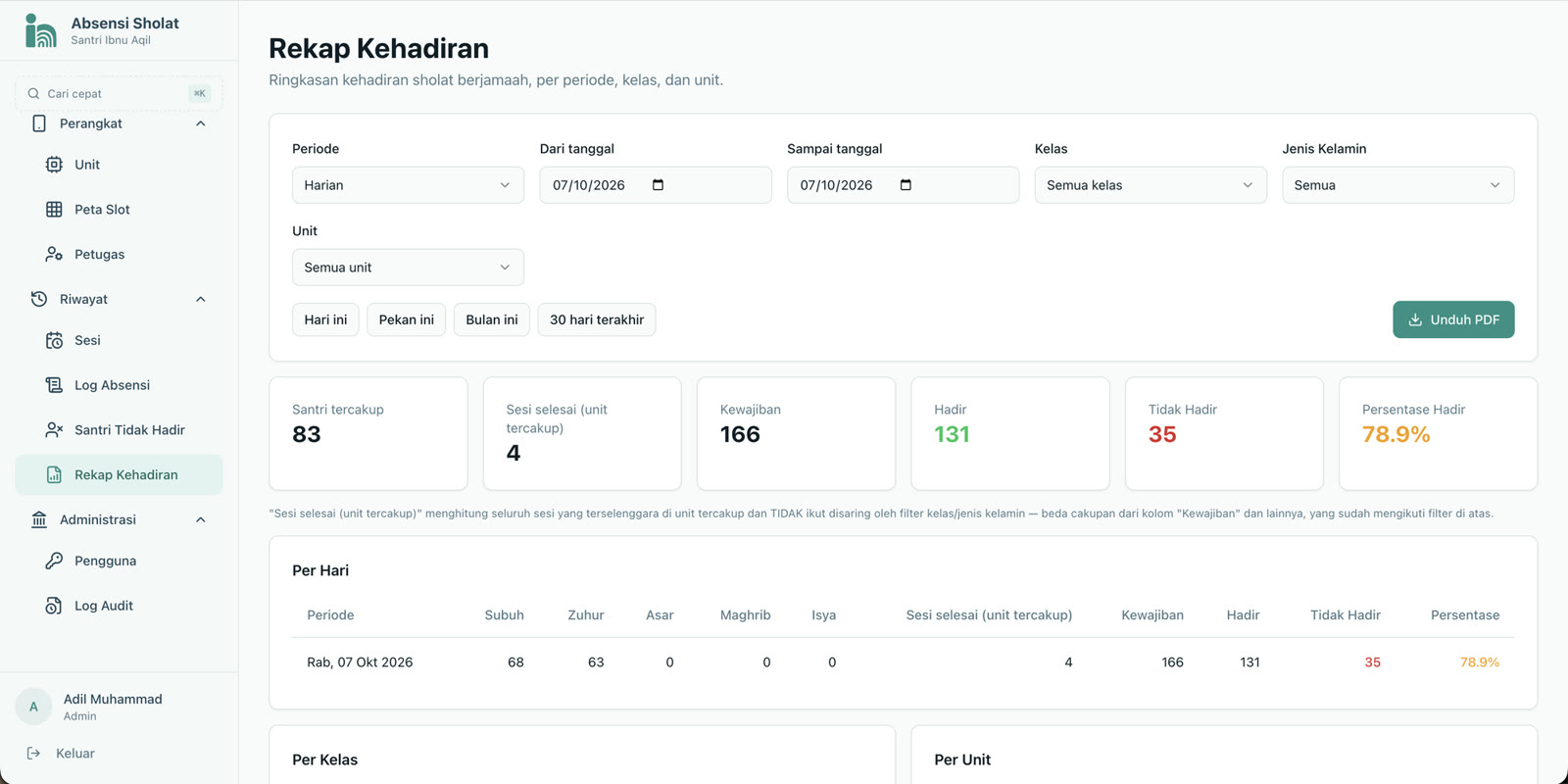Viewport: 1568px width, 784px height.
Task: Collapse the Administrasi section chevron
Action: pyautogui.click(x=201, y=519)
